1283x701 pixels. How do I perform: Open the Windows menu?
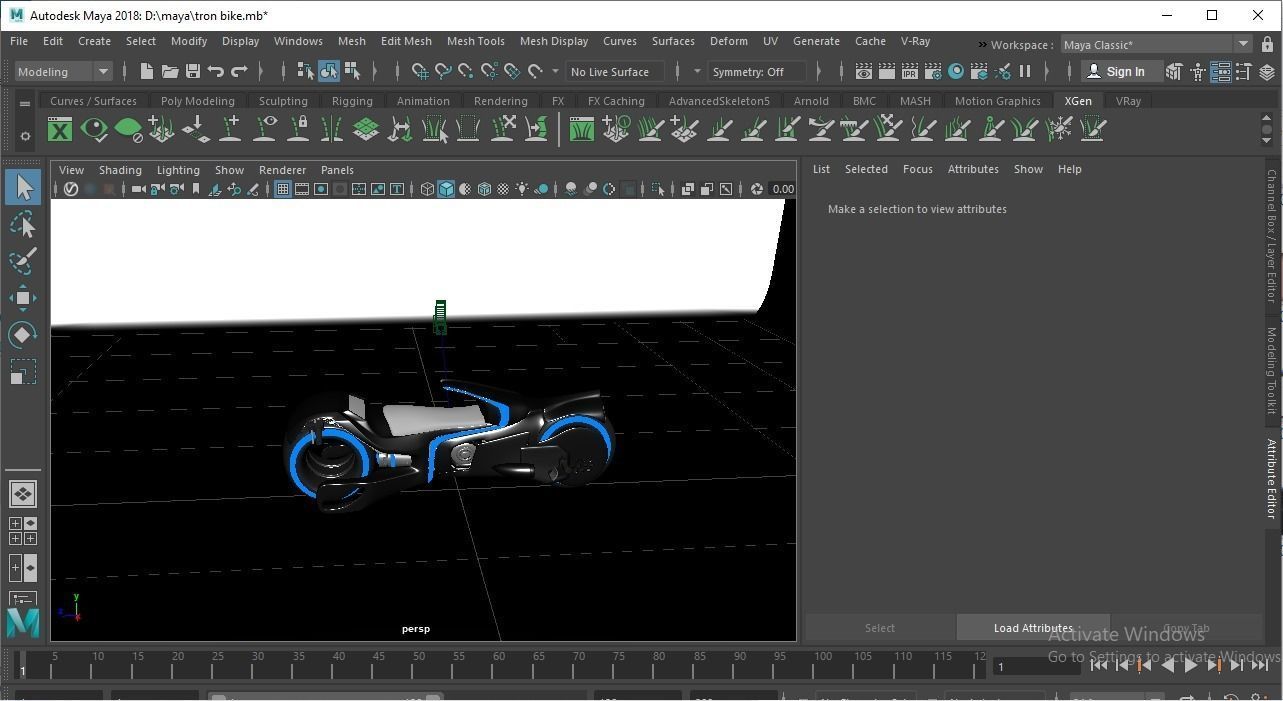pyautogui.click(x=298, y=41)
